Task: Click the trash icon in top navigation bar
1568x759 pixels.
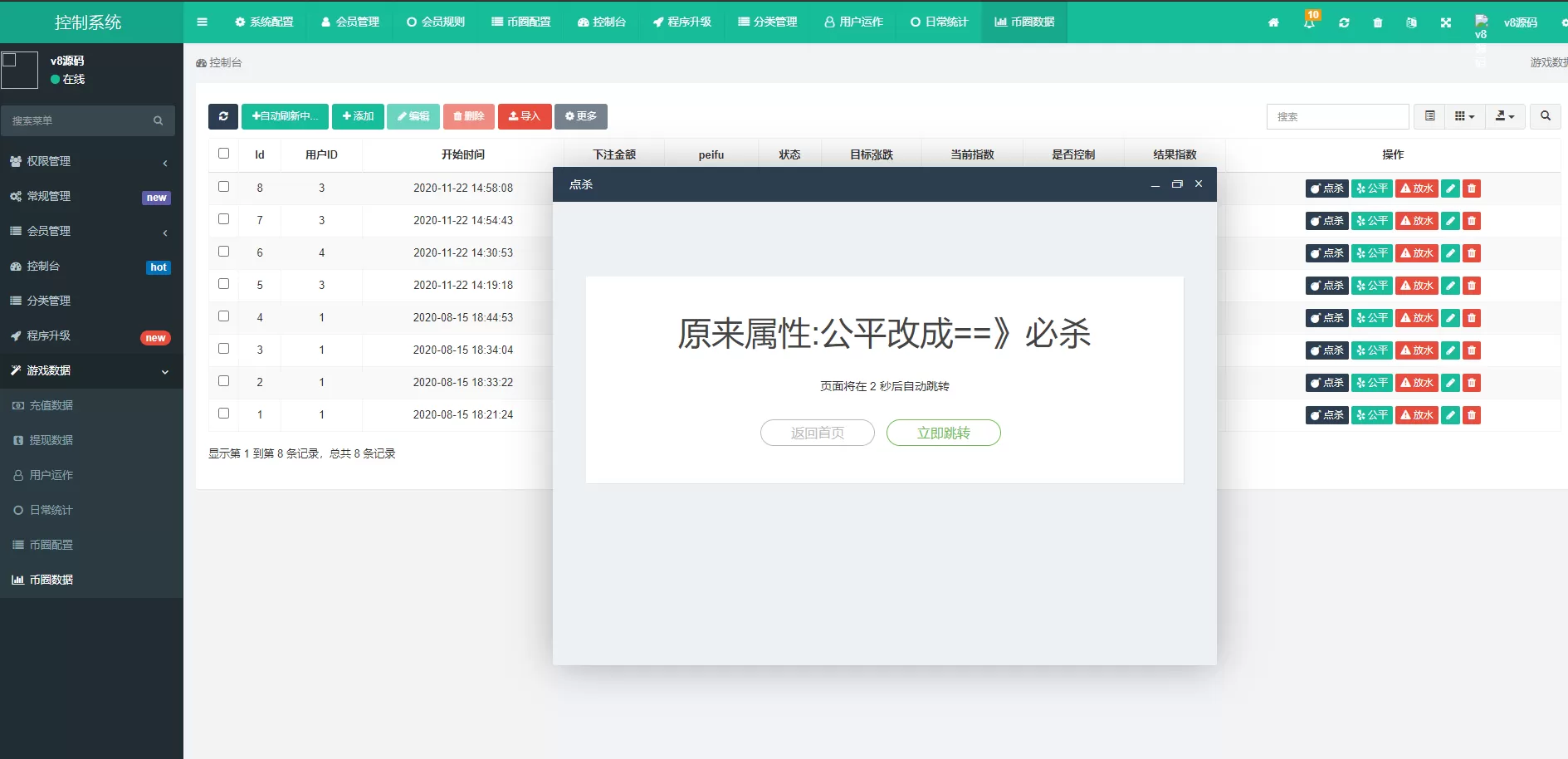Action: pos(1378,22)
